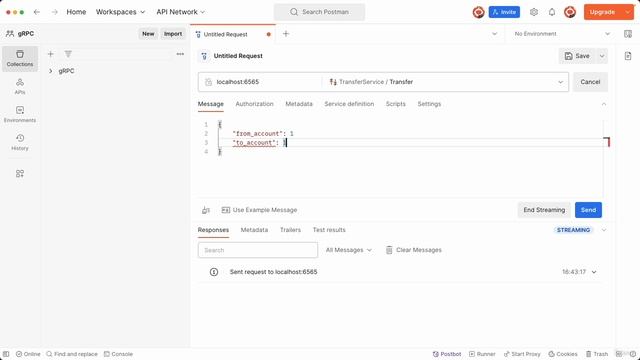Go back with the left arrow icon
The height and width of the screenshot is (360, 640).
click(x=37, y=12)
